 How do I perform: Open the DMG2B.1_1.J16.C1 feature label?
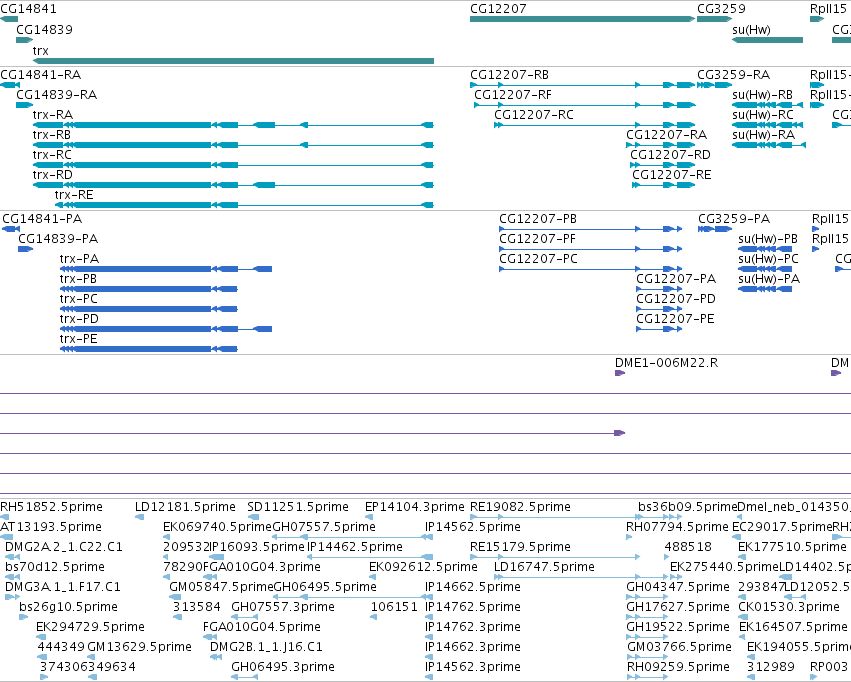(x=266, y=647)
